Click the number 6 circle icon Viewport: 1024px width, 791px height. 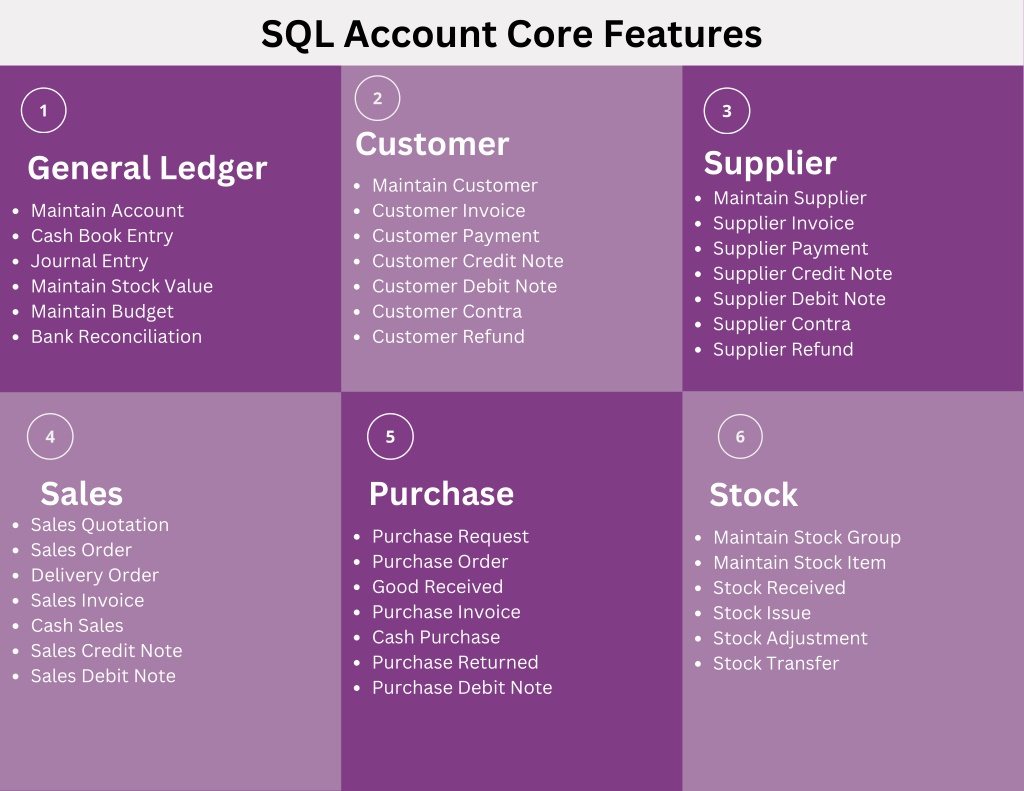pyautogui.click(x=740, y=436)
